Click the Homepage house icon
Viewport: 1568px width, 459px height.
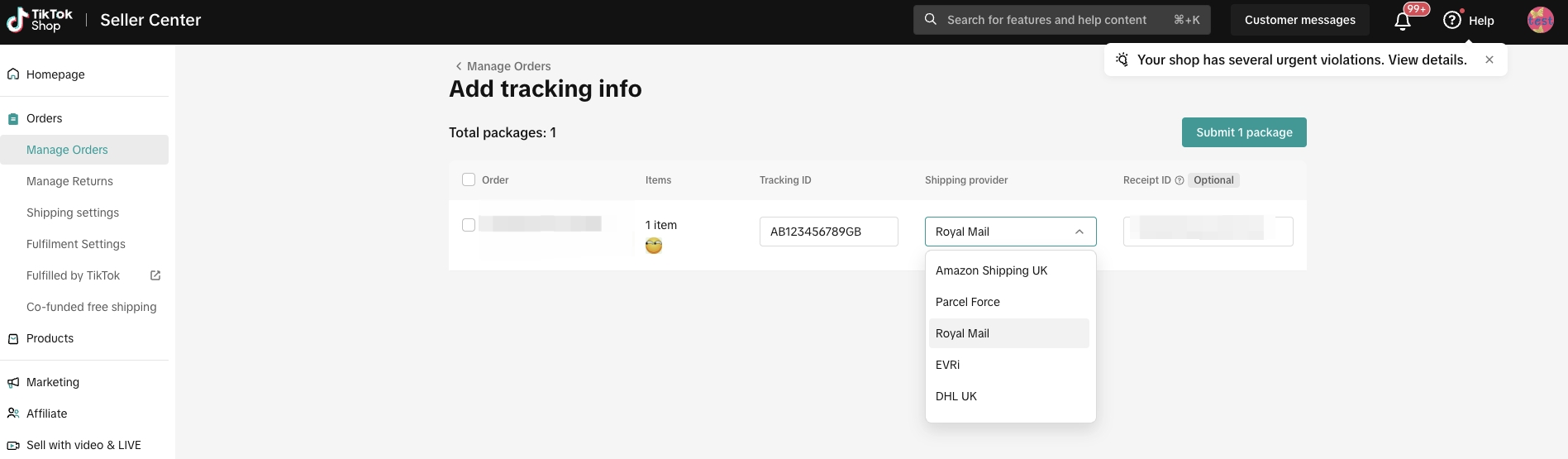pos(13,74)
